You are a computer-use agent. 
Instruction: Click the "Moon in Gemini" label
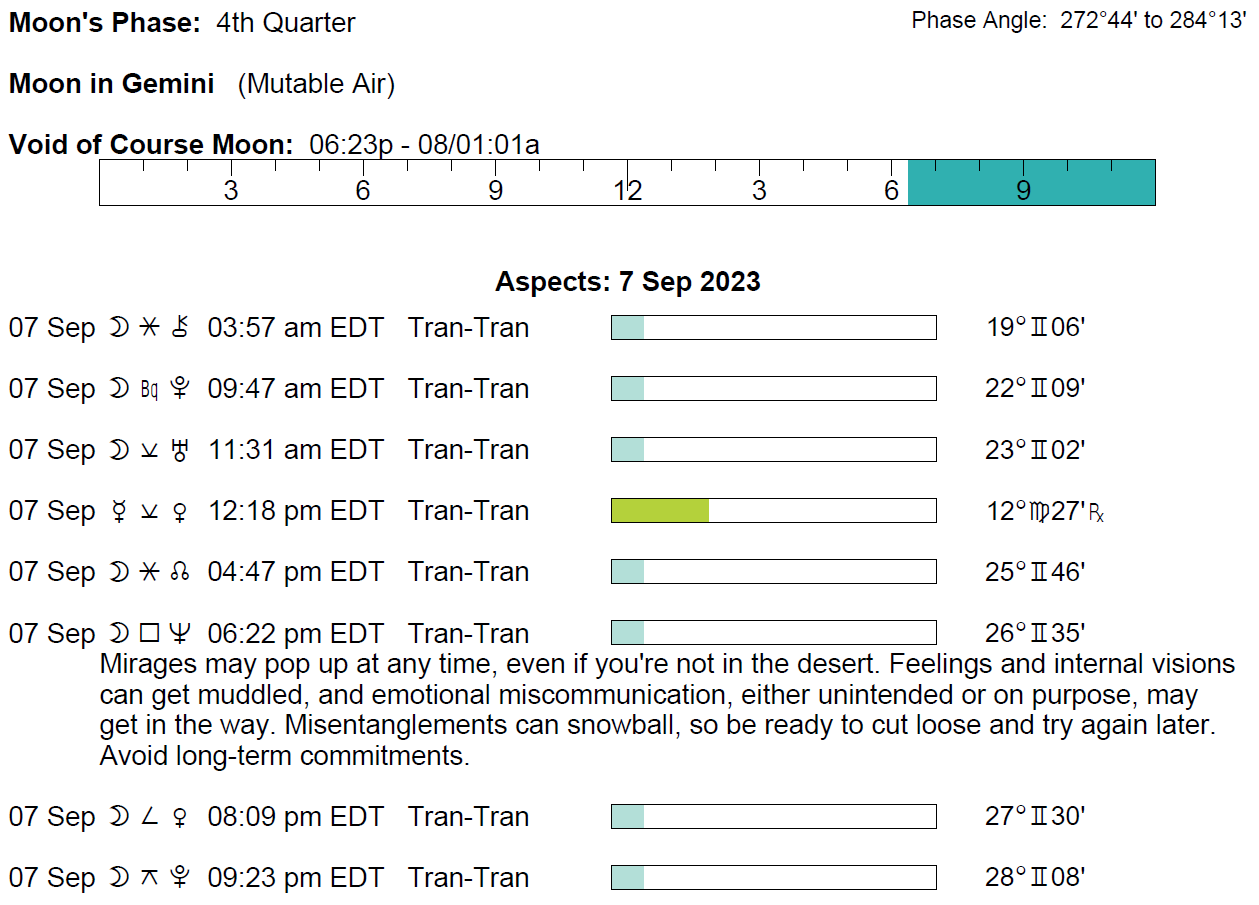(x=111, y=84)
